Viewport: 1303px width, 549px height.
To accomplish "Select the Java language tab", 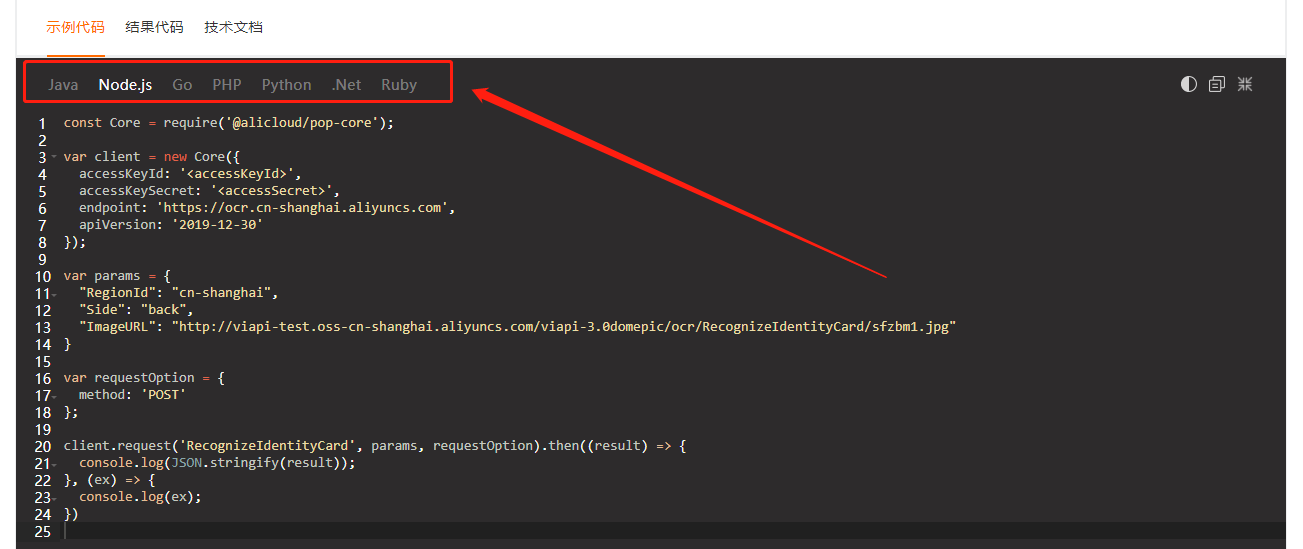I will 63,85.
